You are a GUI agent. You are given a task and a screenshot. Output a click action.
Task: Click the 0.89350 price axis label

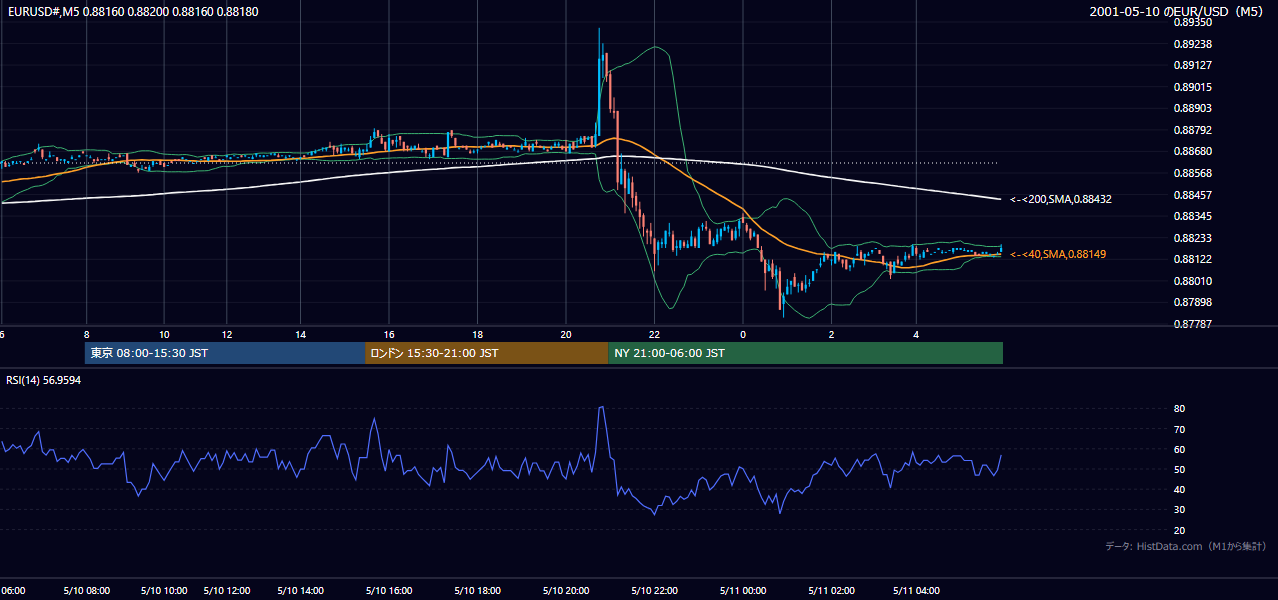(1192, 22)
